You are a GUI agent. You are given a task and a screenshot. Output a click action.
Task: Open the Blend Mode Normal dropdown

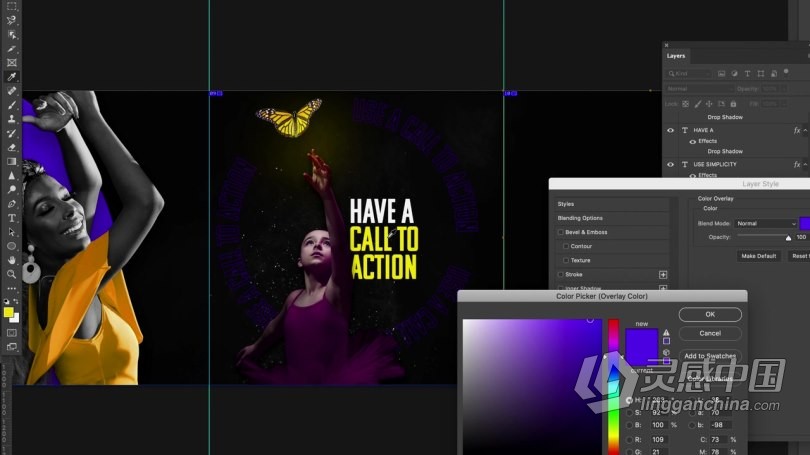click(766, 223)
